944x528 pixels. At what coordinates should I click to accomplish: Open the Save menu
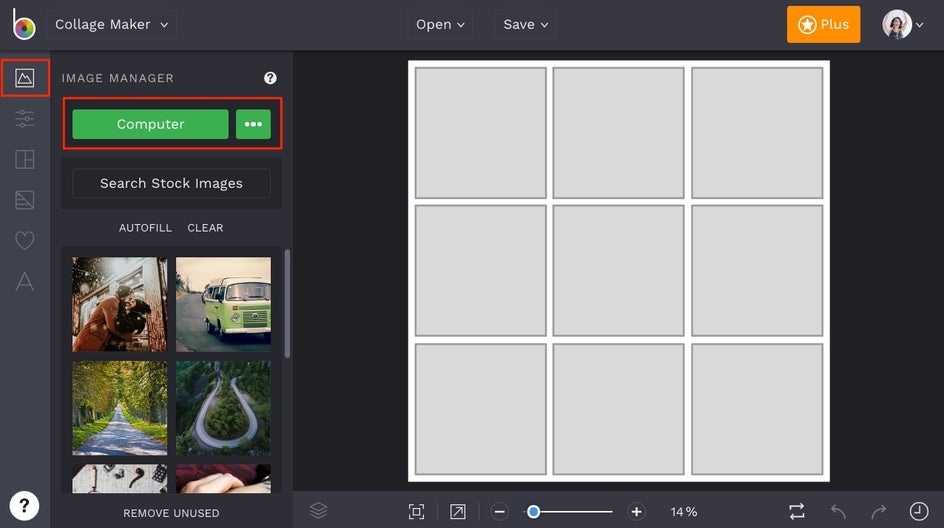click(x=526, y=25)
